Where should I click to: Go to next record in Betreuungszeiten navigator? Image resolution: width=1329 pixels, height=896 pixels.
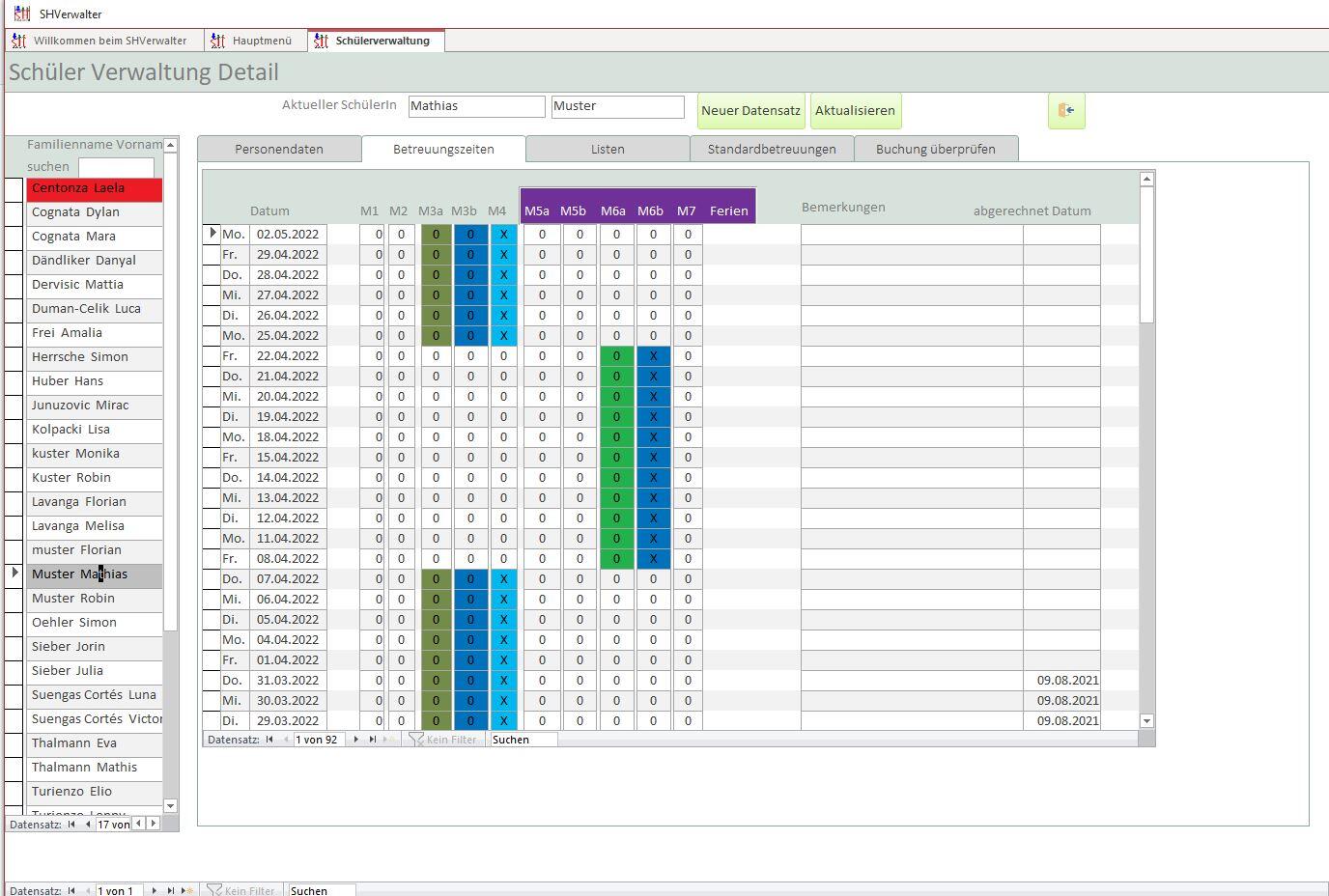[356, 740]
